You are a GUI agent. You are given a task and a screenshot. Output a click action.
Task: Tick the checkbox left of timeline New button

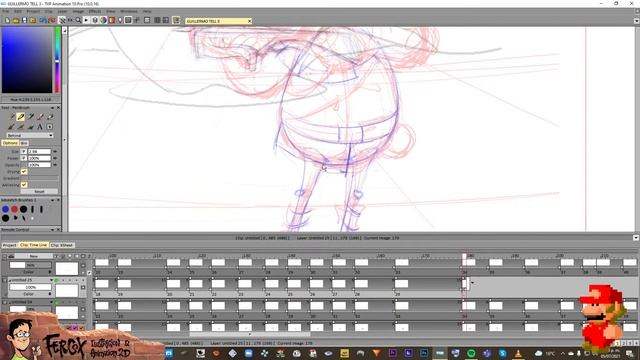tap(4, 256)
